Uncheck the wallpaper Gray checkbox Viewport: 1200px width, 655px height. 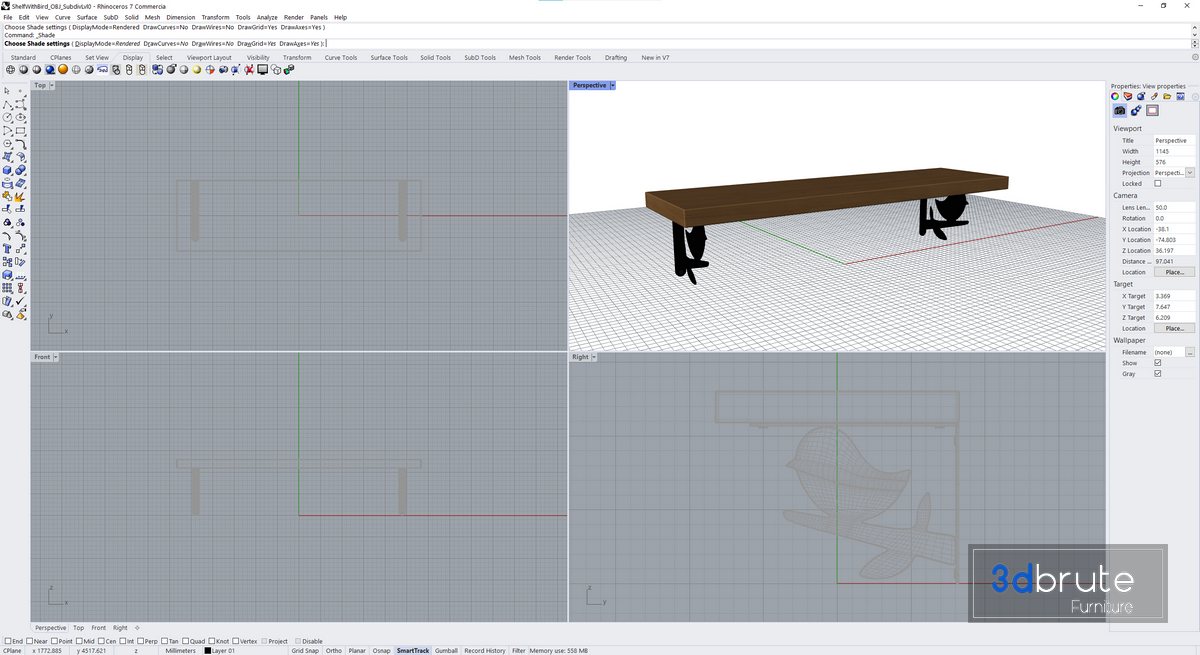click(1158, 374)
